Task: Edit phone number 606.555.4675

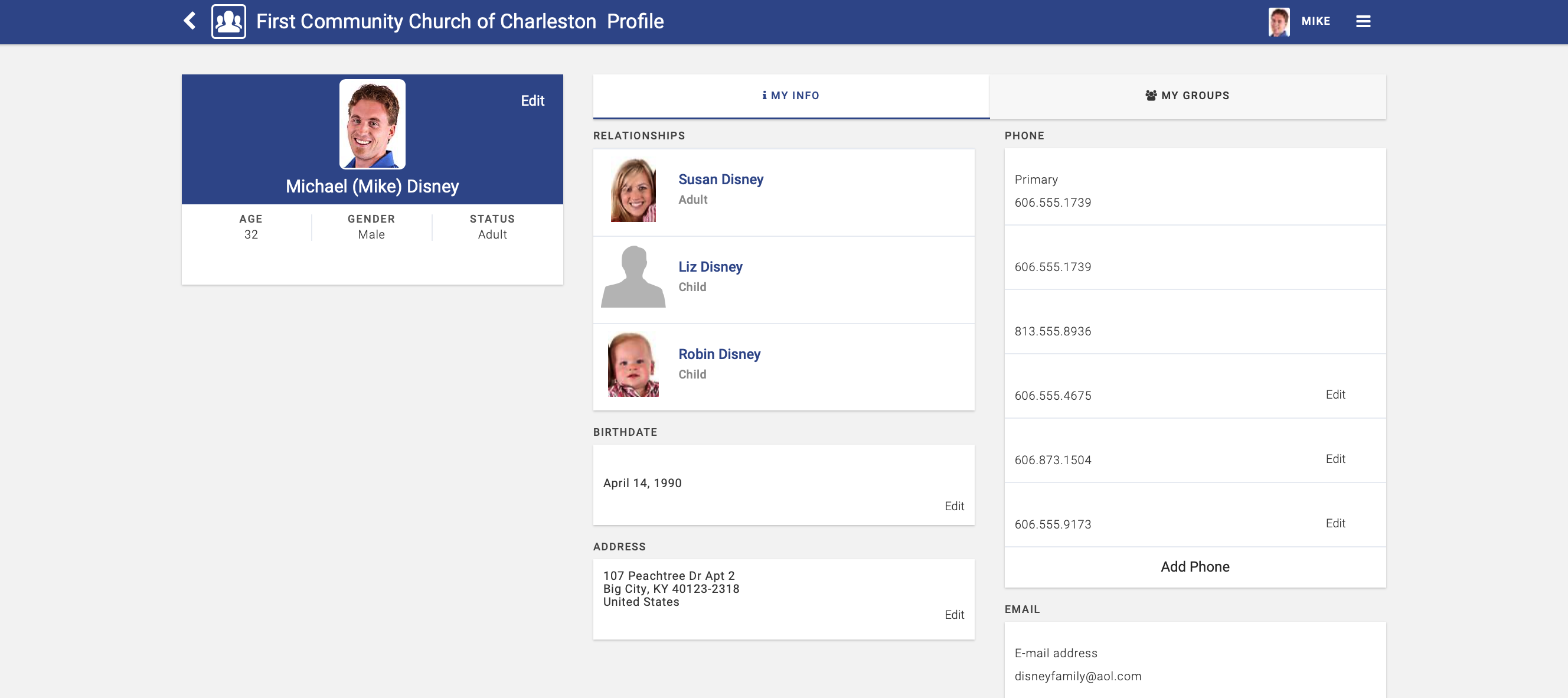Action: (1335, 394)
